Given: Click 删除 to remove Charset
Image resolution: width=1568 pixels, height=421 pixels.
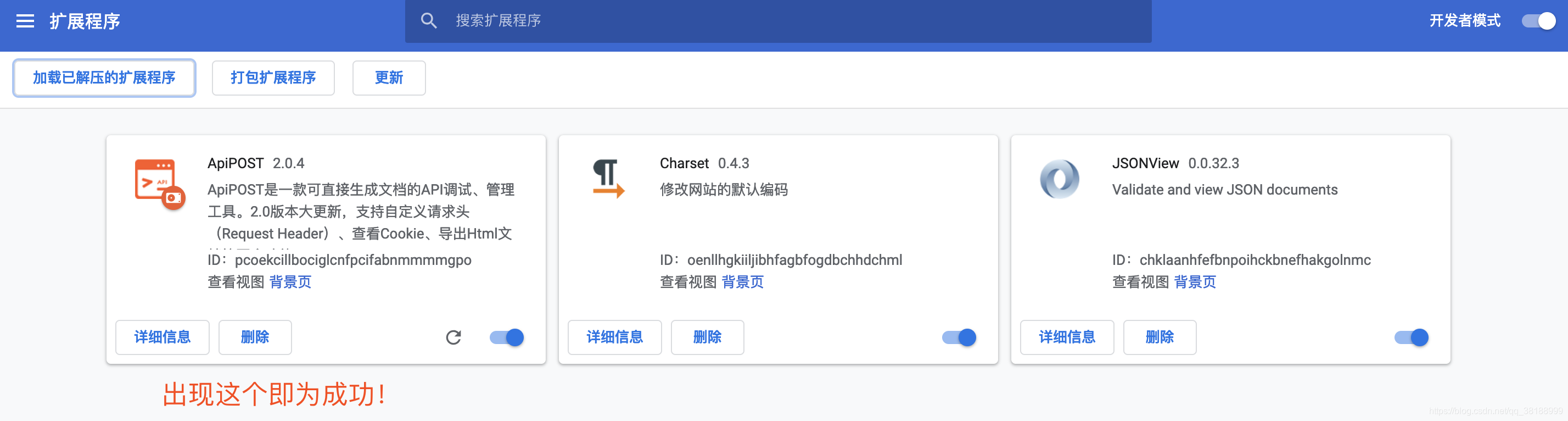Looking at the screenshot, I should [707, 337].
